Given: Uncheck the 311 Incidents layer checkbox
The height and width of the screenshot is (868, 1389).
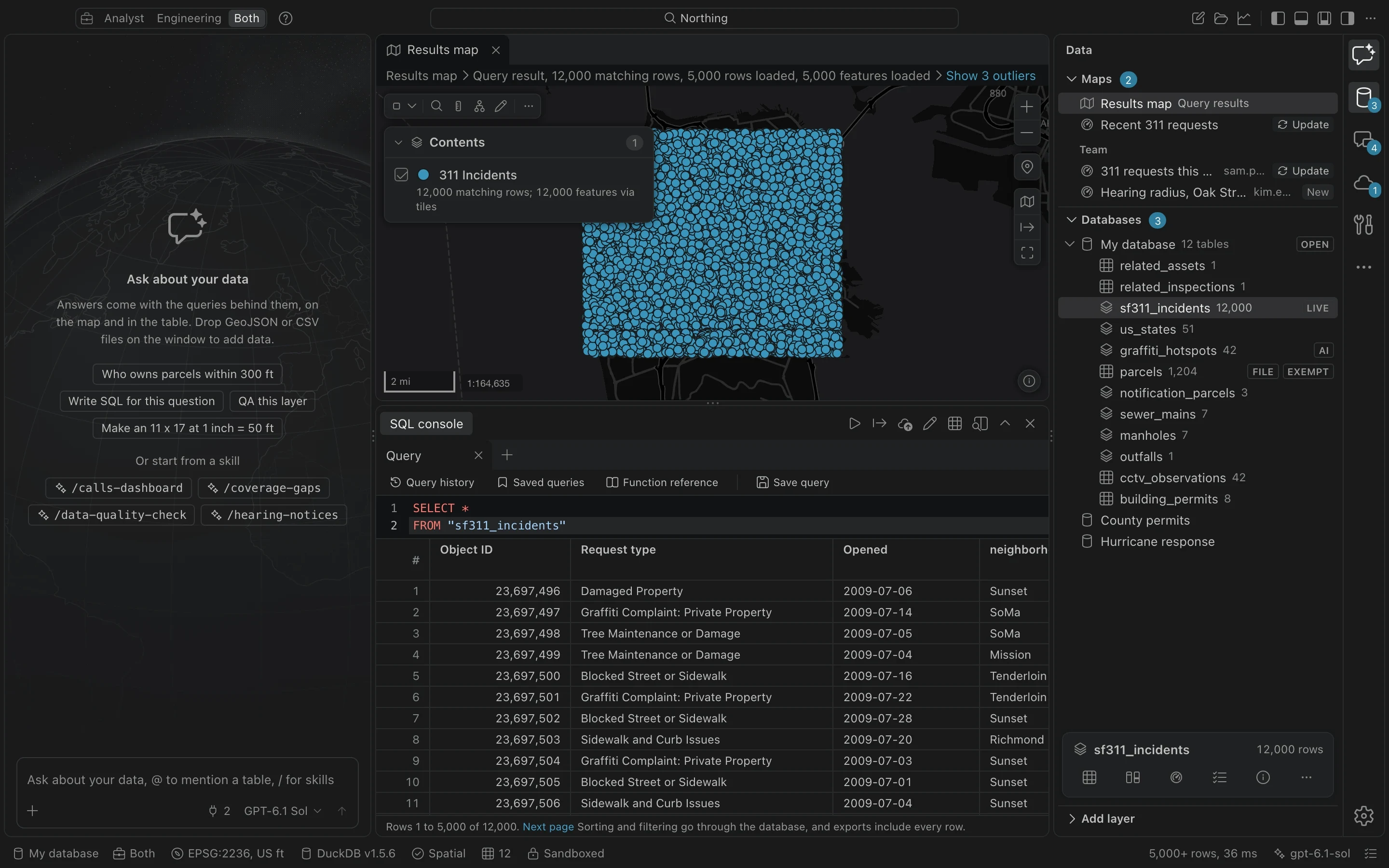Looking at the screenshot, I should point(401,175).
